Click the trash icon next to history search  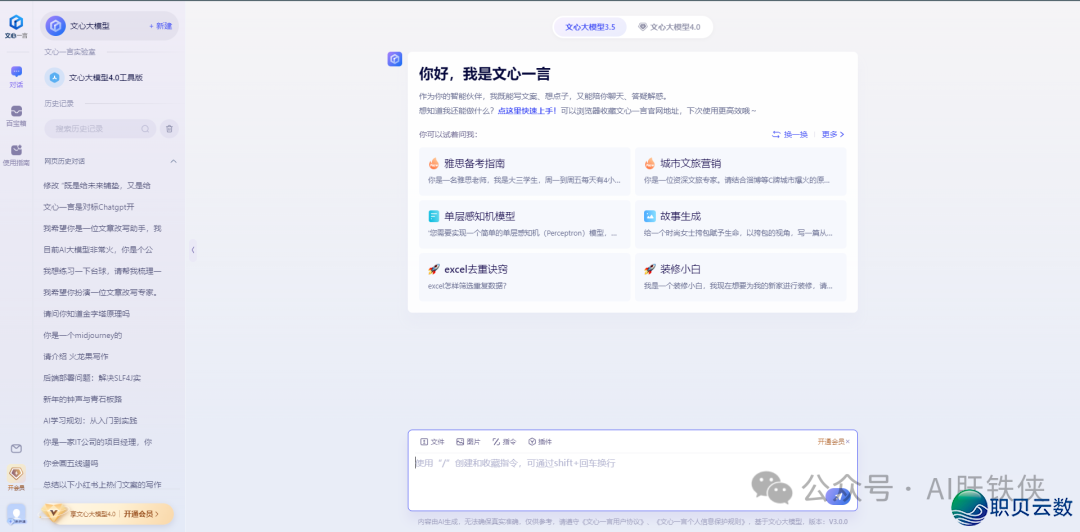click(169, 128)
